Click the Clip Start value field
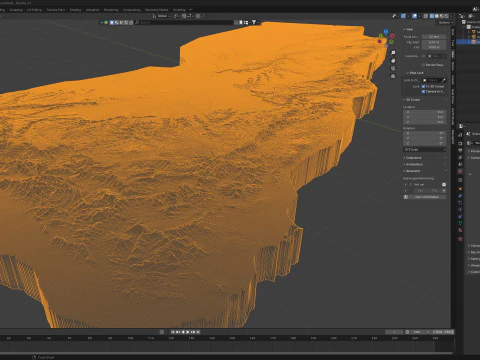 (434, 42)
